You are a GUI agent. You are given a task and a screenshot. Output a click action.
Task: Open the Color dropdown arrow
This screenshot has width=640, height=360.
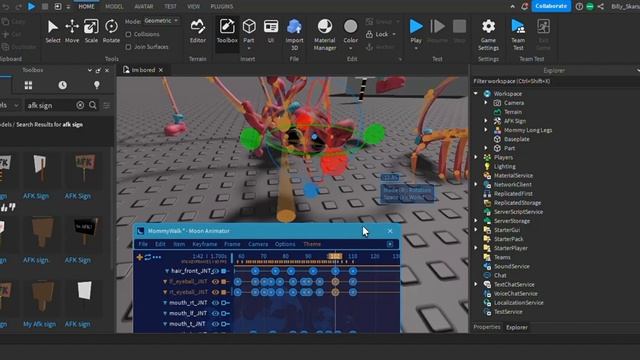tap(351, 48)
